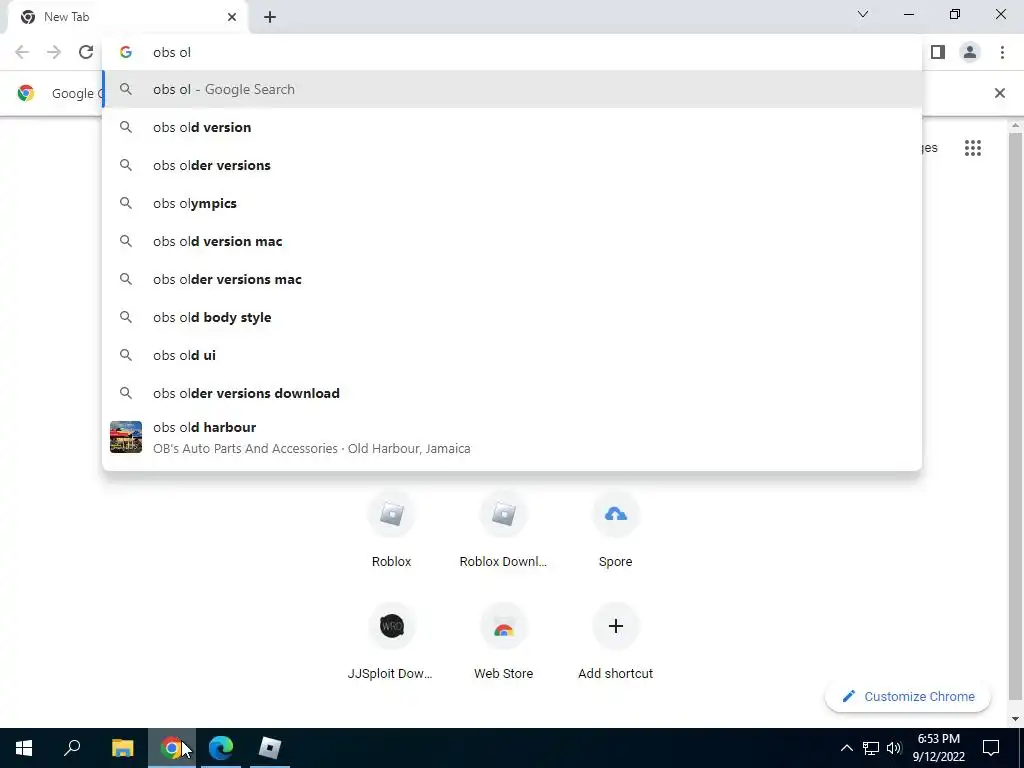
Task: Open File Explorer from the taskbar
Action: click(122, 748)
